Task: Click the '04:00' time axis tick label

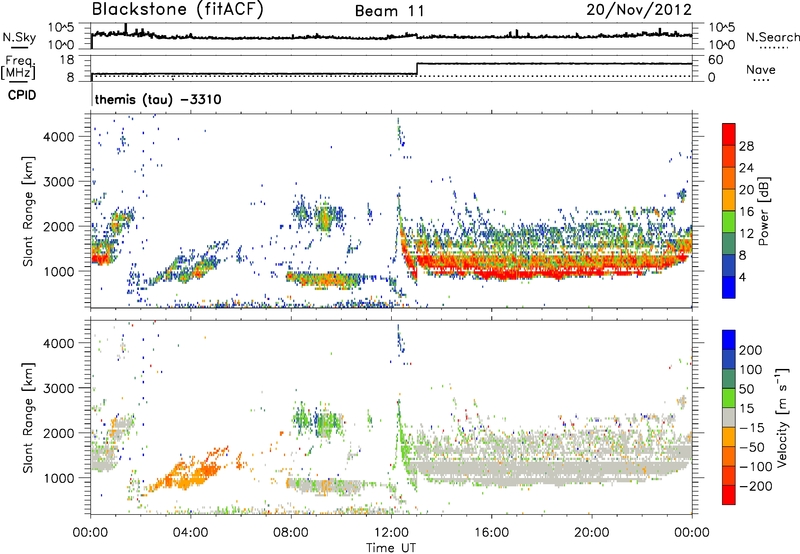Action: (190, 533)
